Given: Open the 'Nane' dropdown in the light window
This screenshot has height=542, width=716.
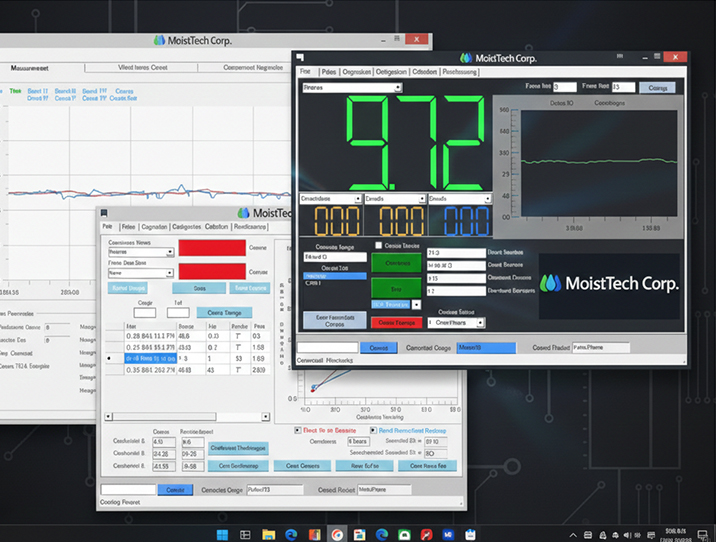Looking at the screenshot, I should tap(141, 273).
